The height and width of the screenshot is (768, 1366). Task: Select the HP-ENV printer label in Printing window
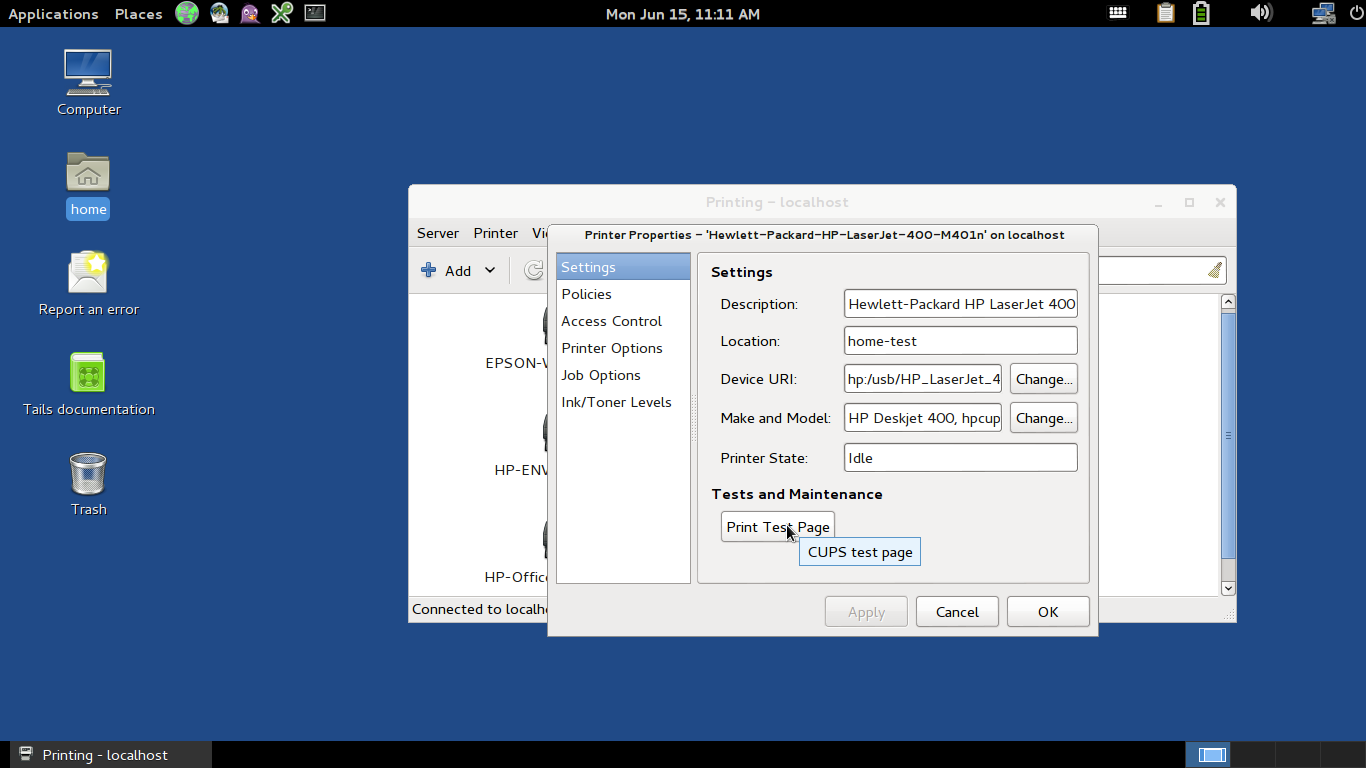[521, 469]
